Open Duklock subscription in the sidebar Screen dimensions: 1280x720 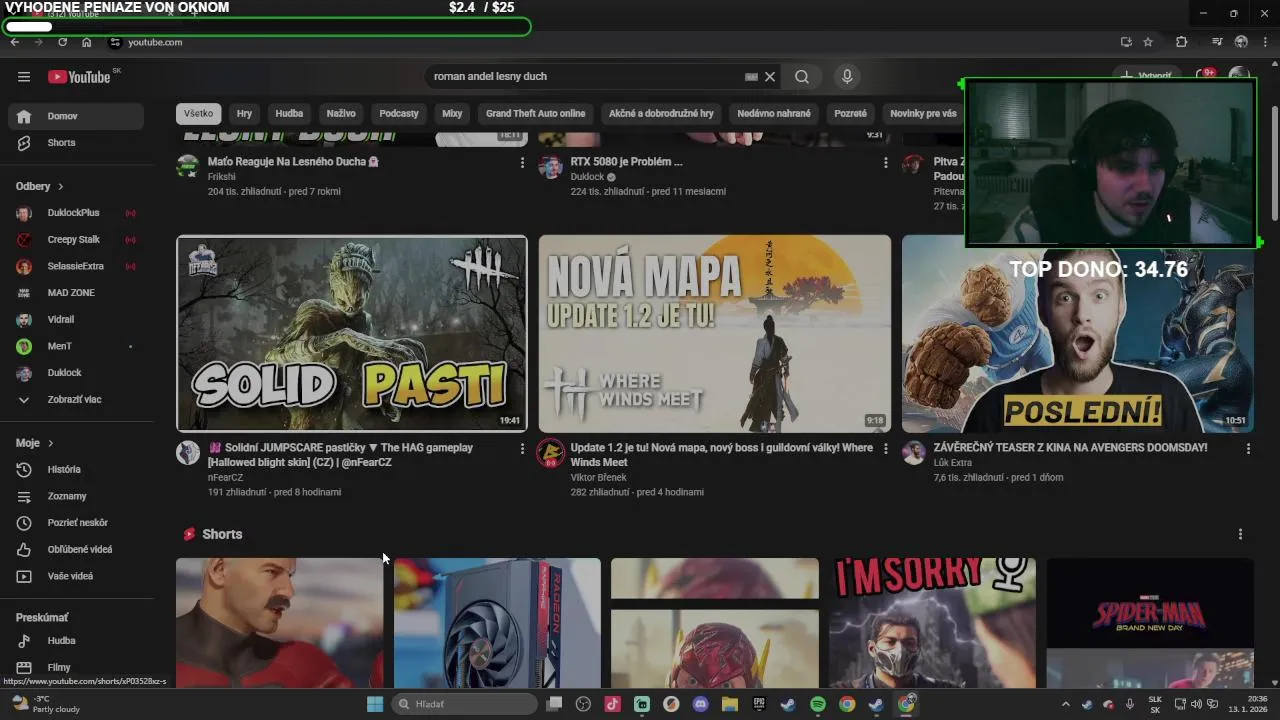point(76,373)
